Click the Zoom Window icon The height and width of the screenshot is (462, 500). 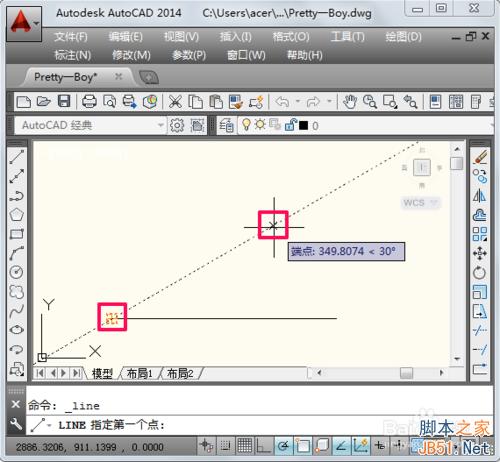point(390,102)
